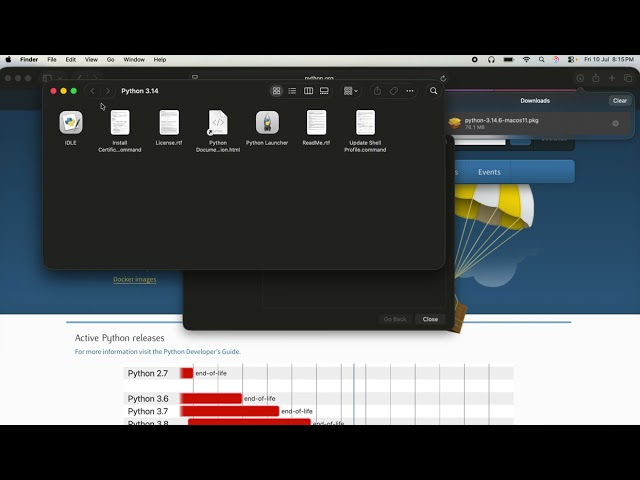
Task: Open the Window menu
Action: pyautogui.click(x=134, y=60)
